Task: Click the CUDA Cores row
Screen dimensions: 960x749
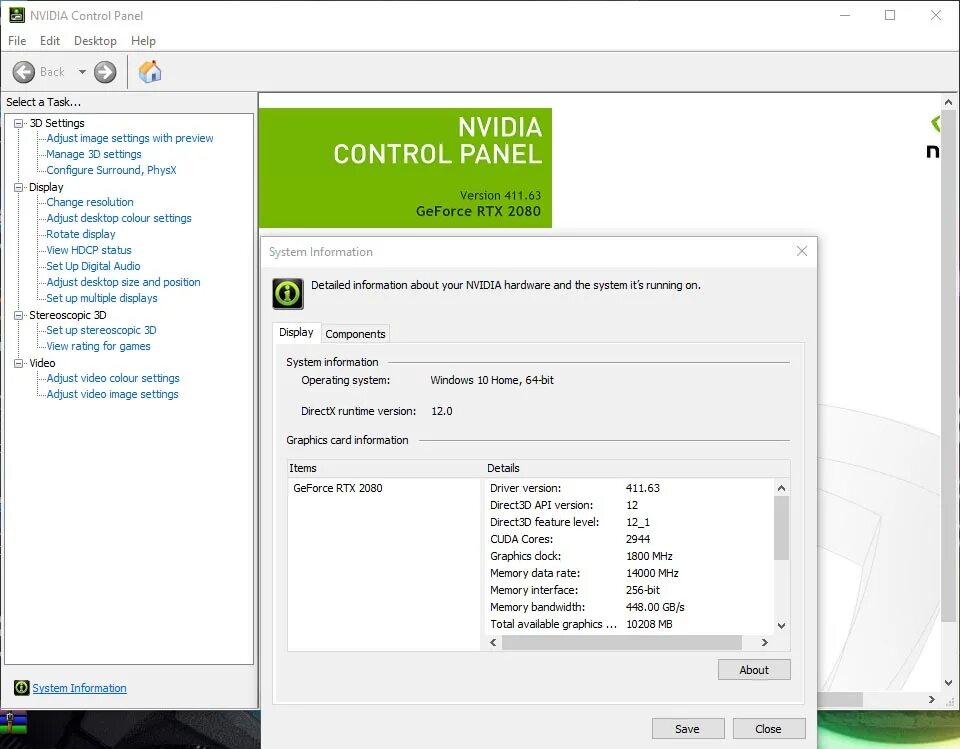Action: [x=629, y=539]
